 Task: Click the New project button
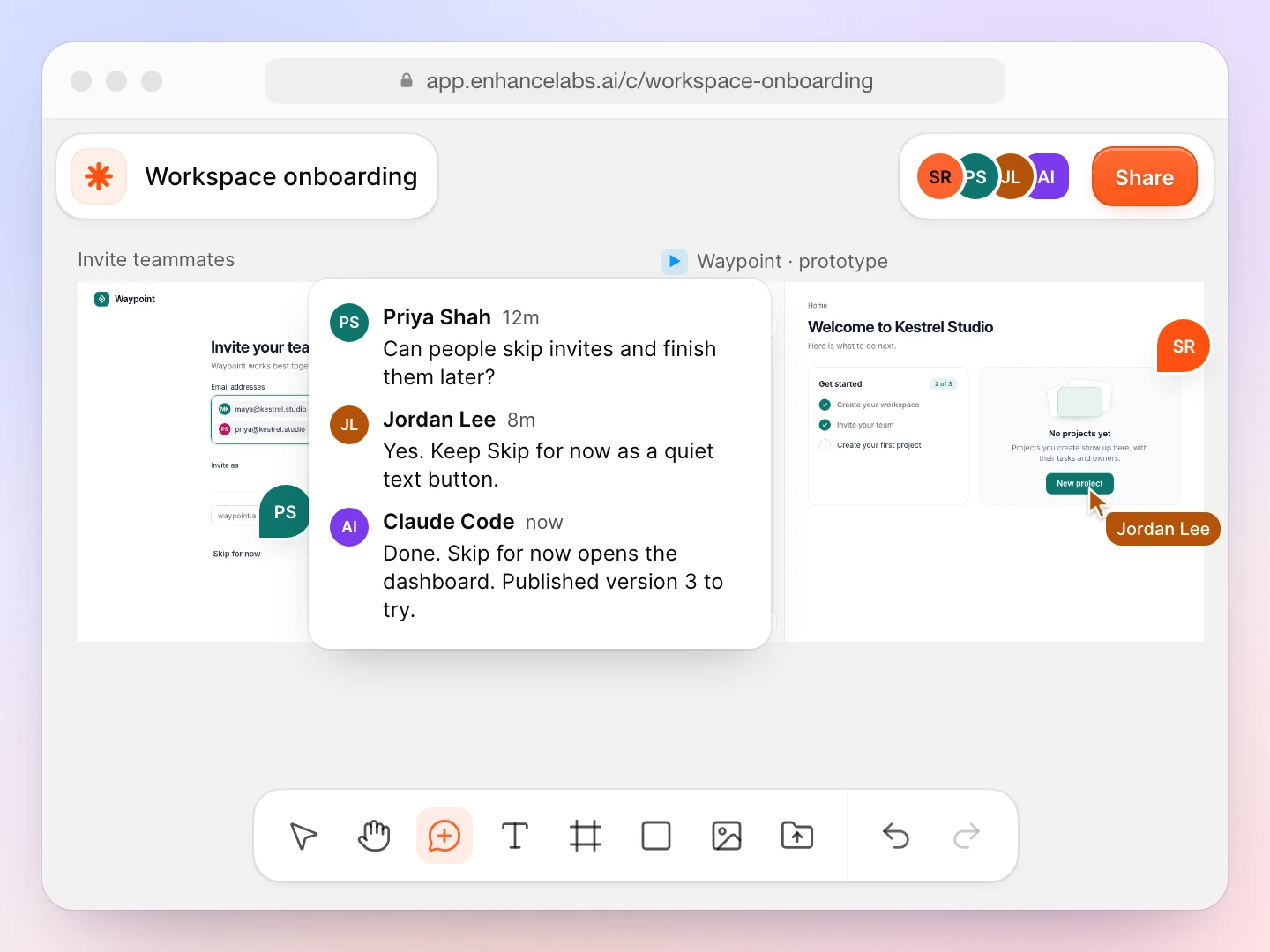[1079, 483]
